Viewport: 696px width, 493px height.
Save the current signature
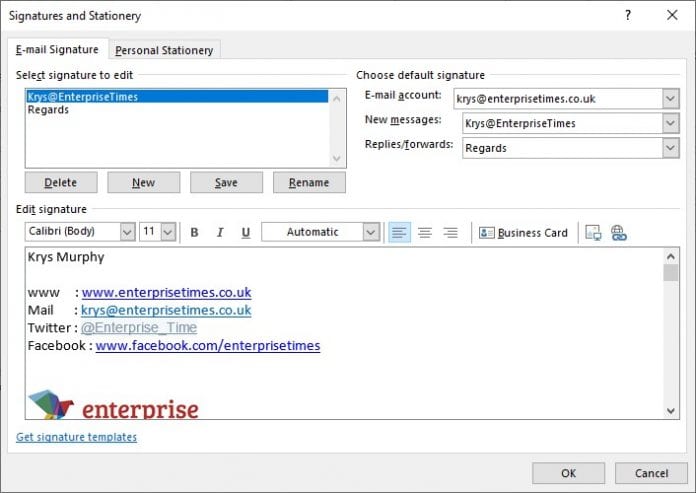coord(226,182)
